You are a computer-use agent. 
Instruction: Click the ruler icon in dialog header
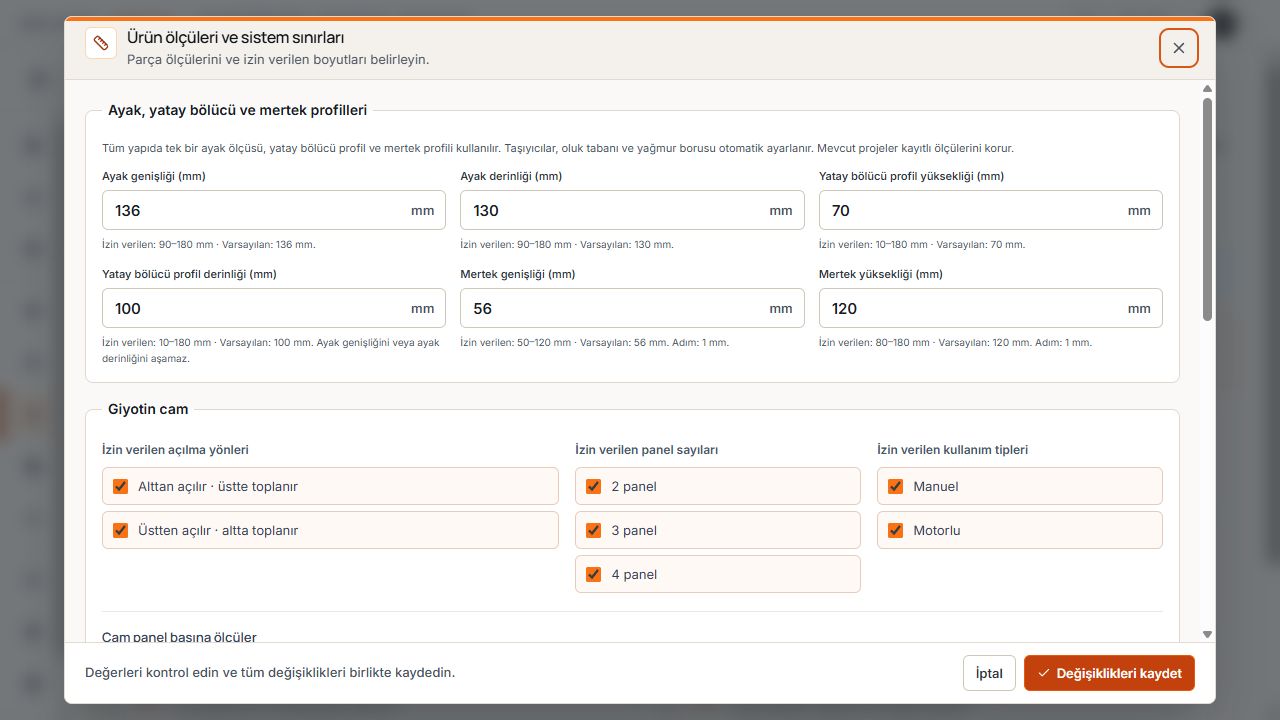click(101, 43)
